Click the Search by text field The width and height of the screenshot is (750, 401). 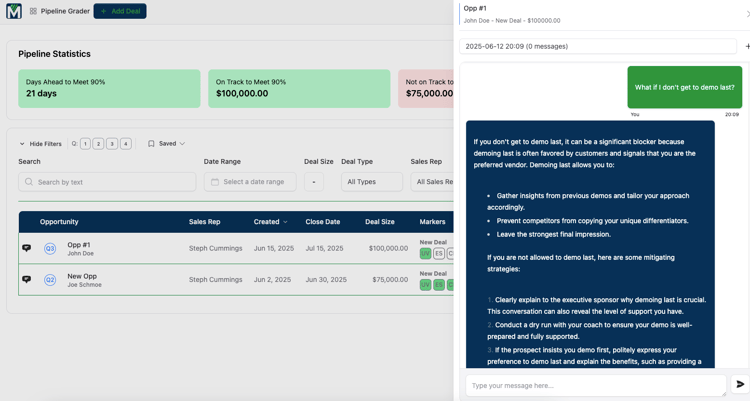point(107,182)
